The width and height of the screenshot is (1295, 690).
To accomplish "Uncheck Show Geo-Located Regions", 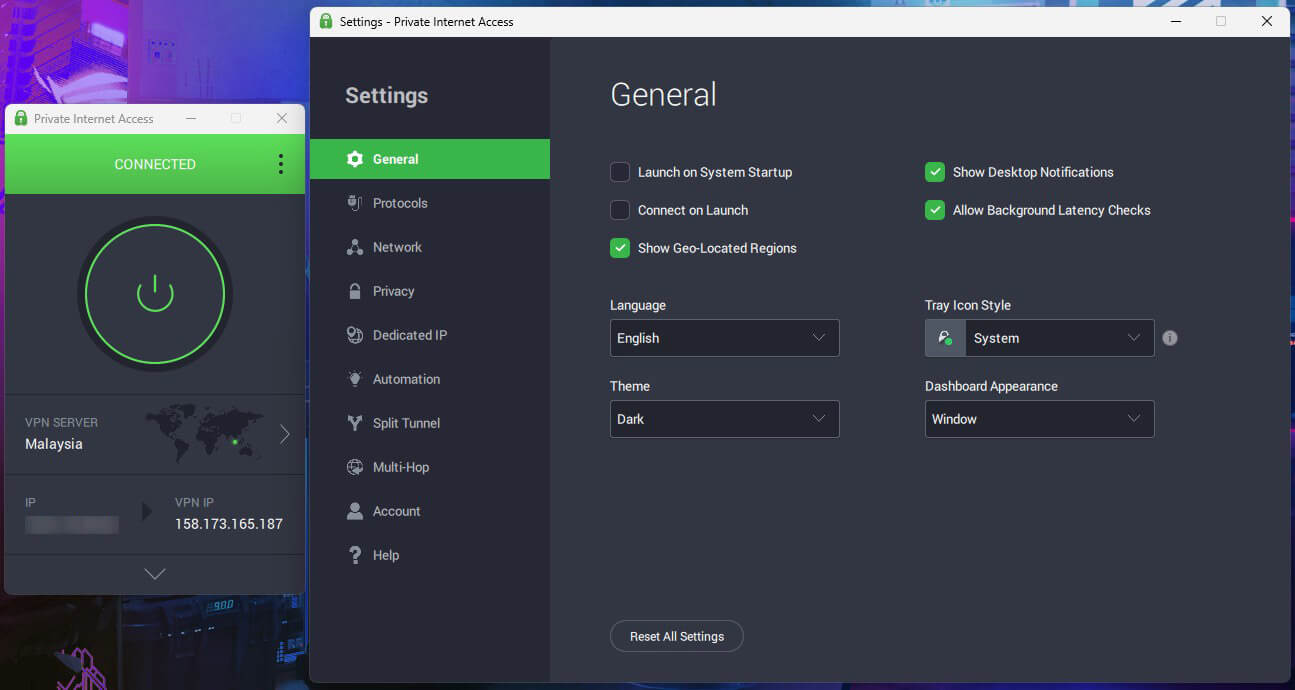I will pyautogui.click(x=620, y=248).
